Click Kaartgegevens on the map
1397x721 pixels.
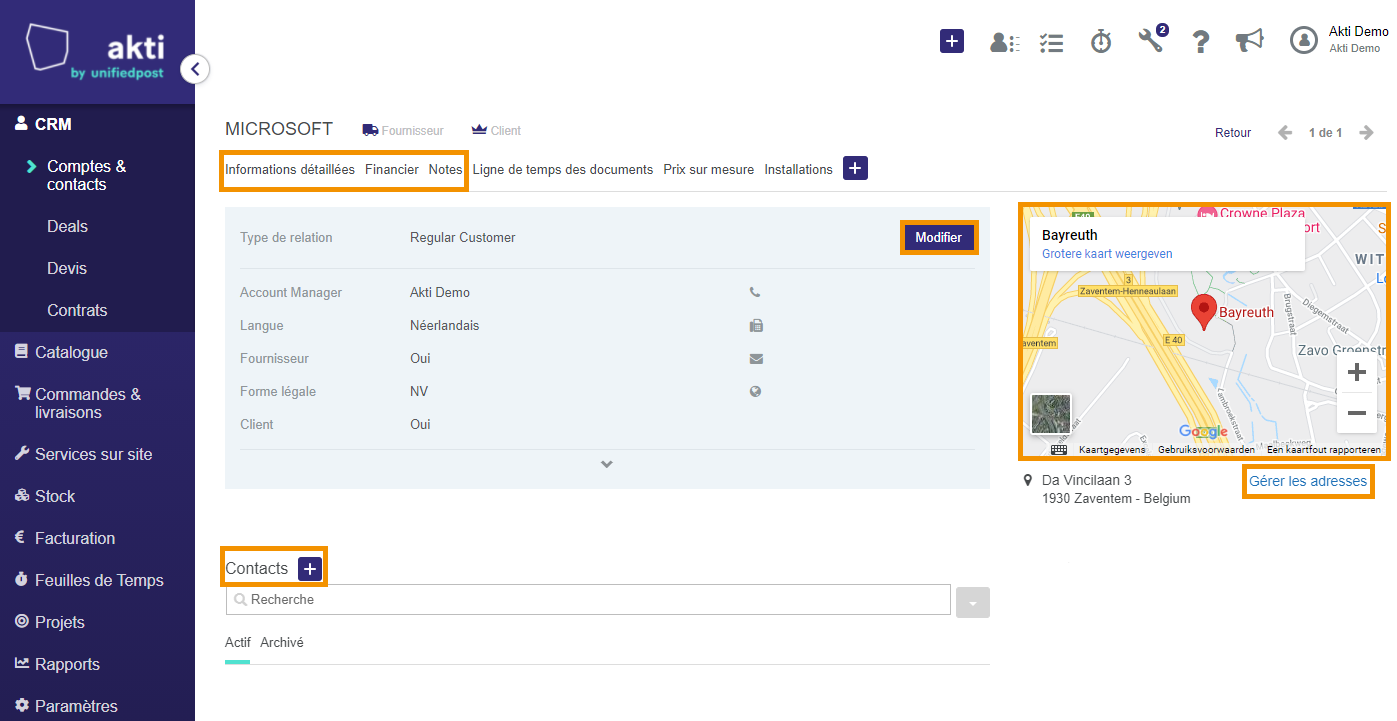(1112, 450)
